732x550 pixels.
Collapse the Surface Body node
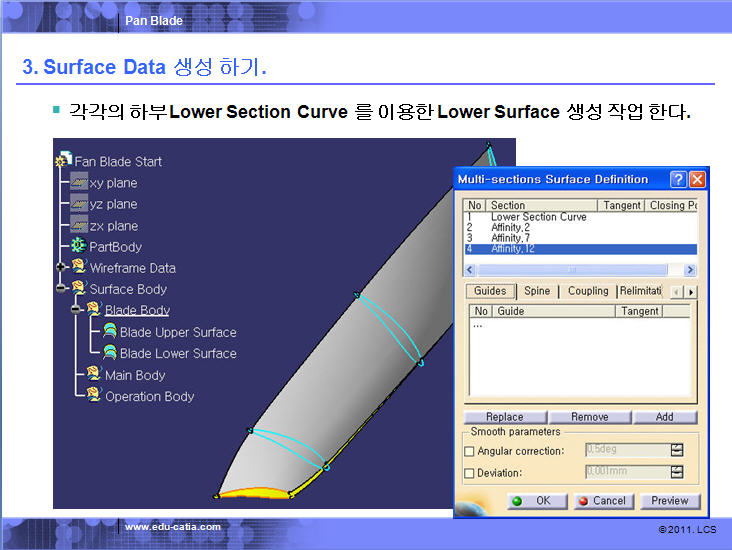point(62,289)
